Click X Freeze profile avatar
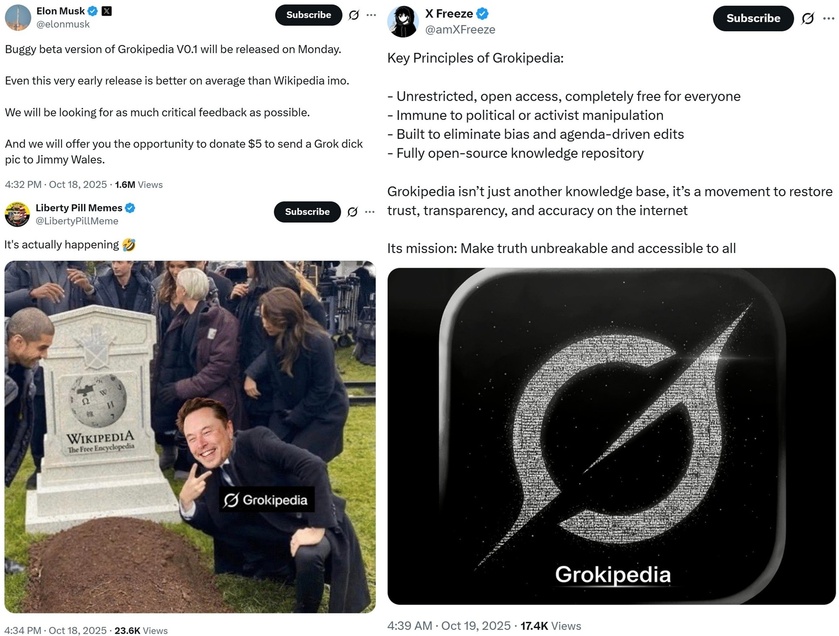The image size is (839, 636). [402, 21]
